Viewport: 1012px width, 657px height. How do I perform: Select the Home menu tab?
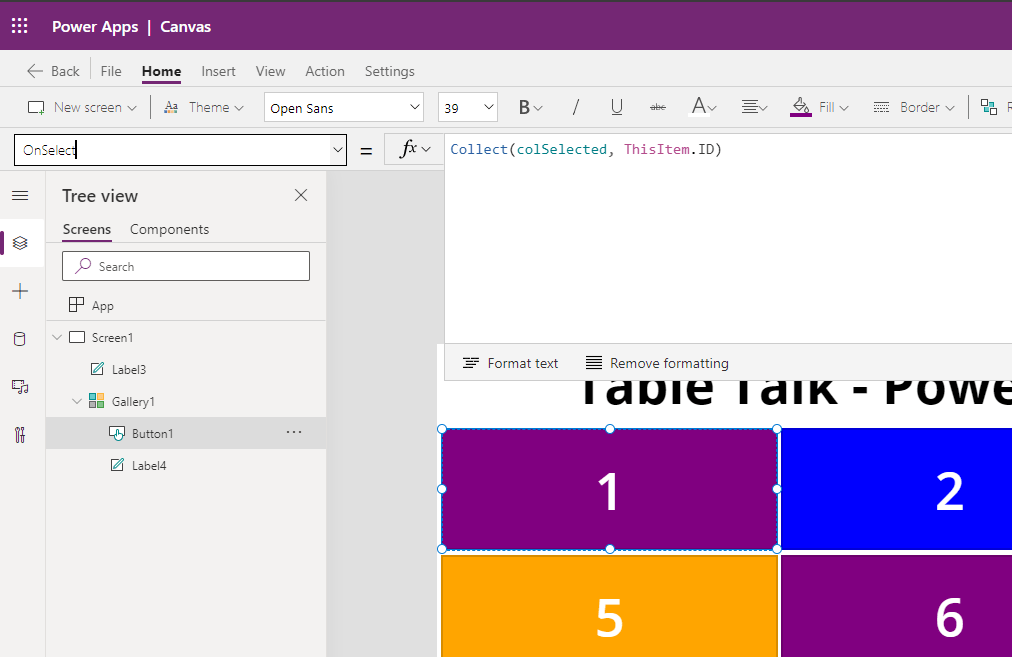click(x=161, y=71)
